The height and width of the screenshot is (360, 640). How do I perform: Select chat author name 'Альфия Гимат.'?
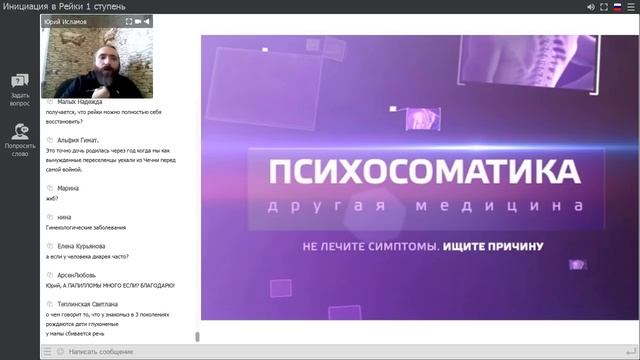click(78, 140)
